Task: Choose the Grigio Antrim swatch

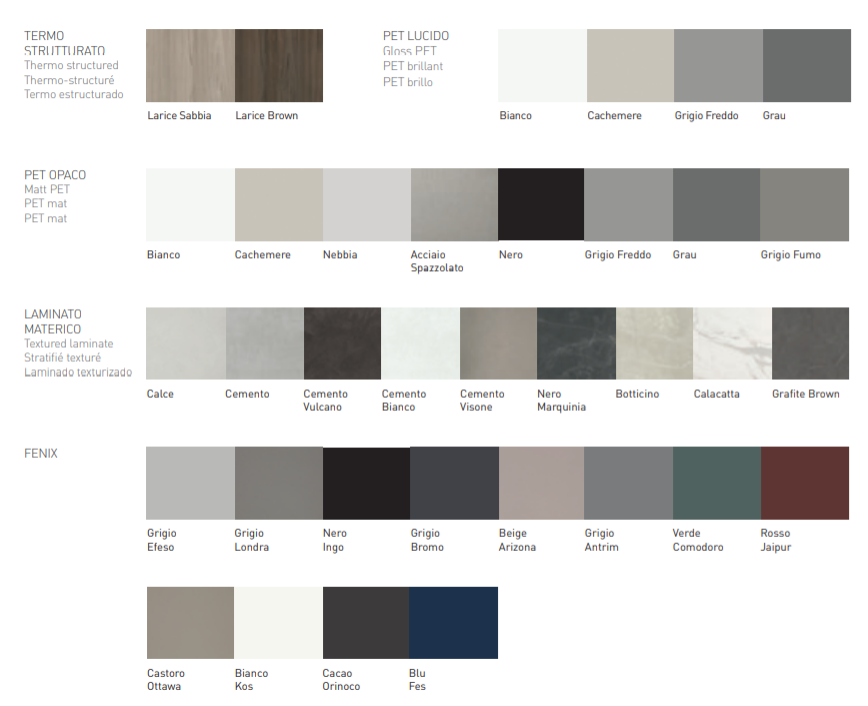Action: 628,483
